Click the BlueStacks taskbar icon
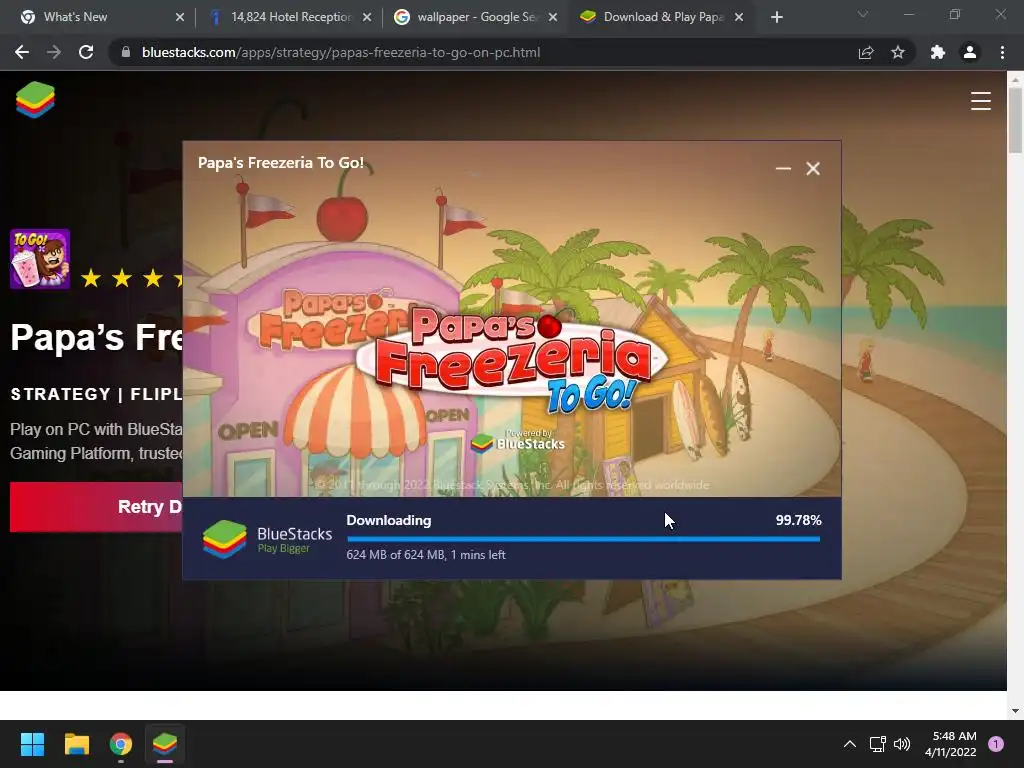The height and width of the screenshot is (768, 1024). pyautogui.click(x=165, y=744)
